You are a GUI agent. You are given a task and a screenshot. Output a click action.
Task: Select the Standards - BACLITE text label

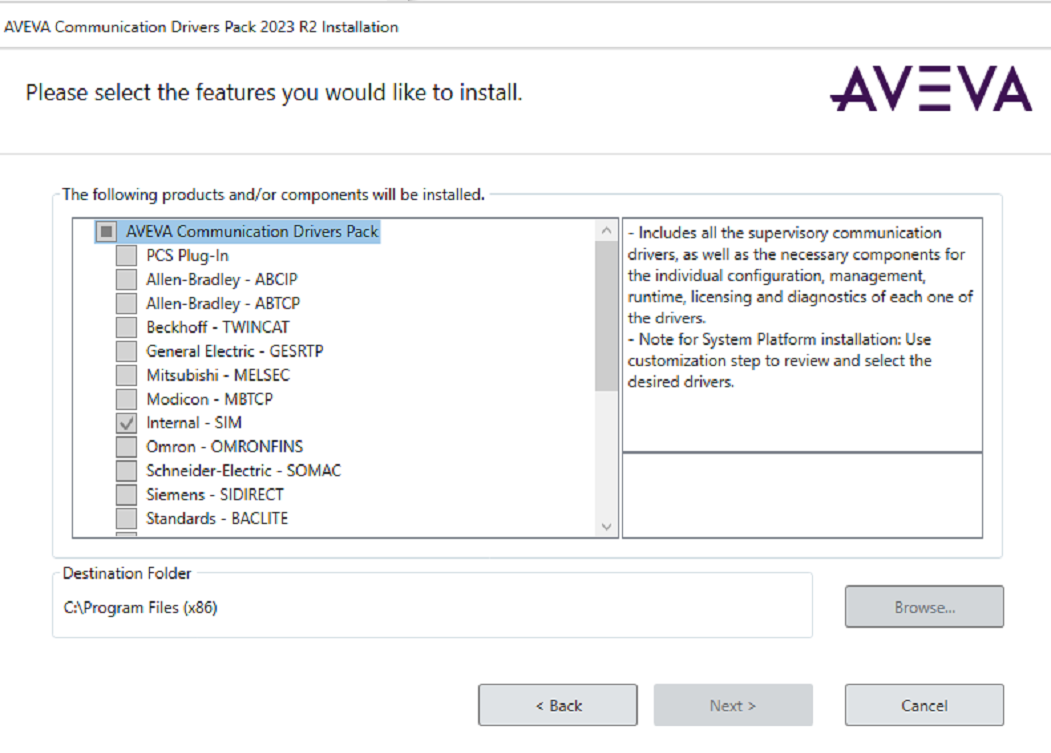point(217,518)
